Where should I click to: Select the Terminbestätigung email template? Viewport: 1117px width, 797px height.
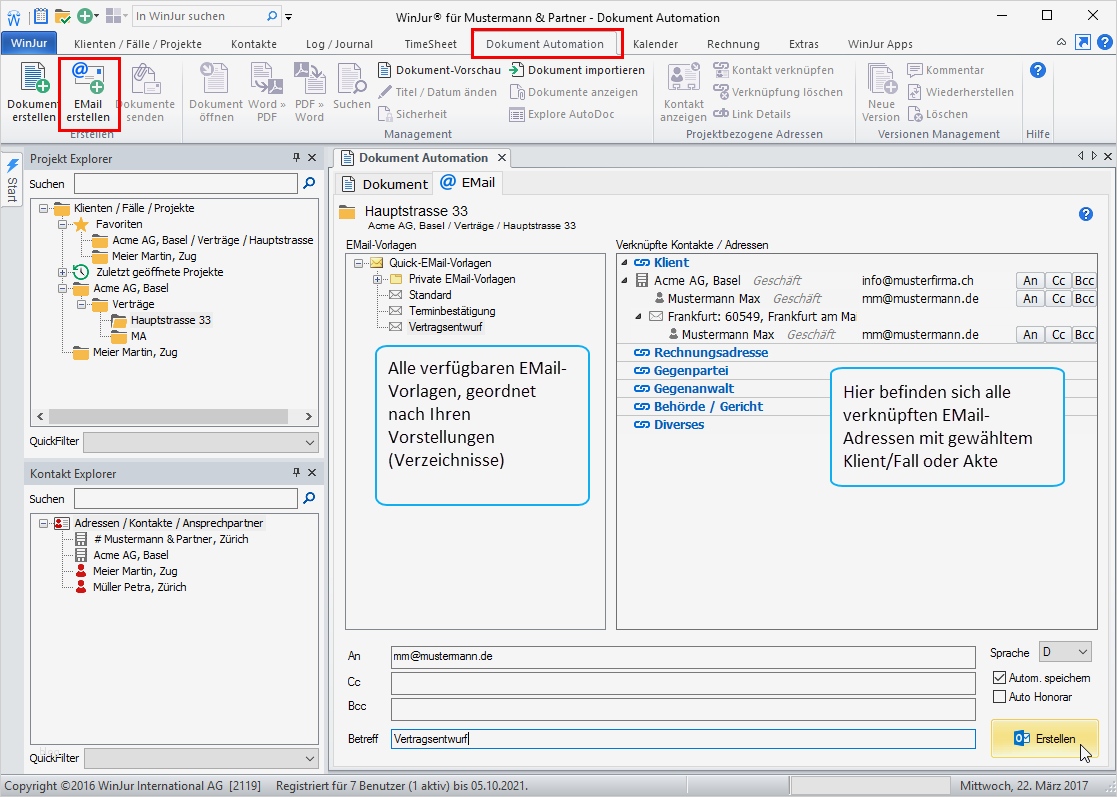click(451, 311)
